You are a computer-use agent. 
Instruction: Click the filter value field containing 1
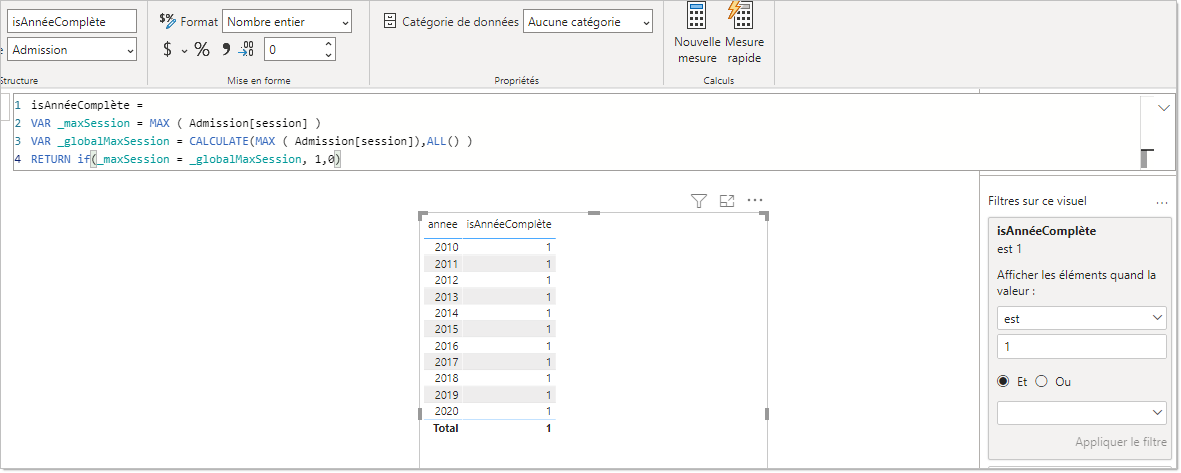(x=1082, y=346)
